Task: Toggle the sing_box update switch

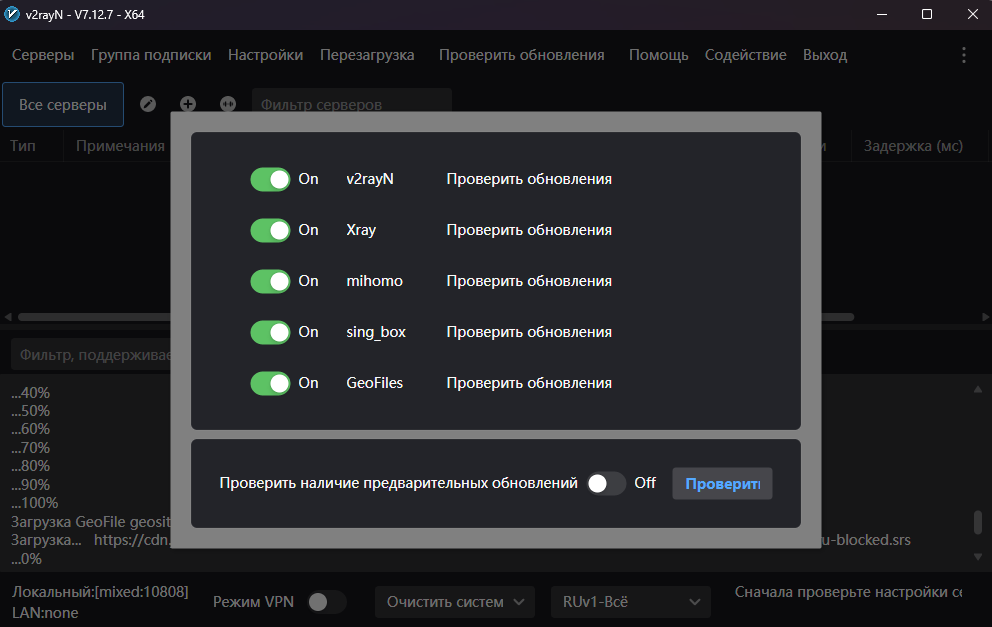Action: pyautogui.click(x=270, y=332)
